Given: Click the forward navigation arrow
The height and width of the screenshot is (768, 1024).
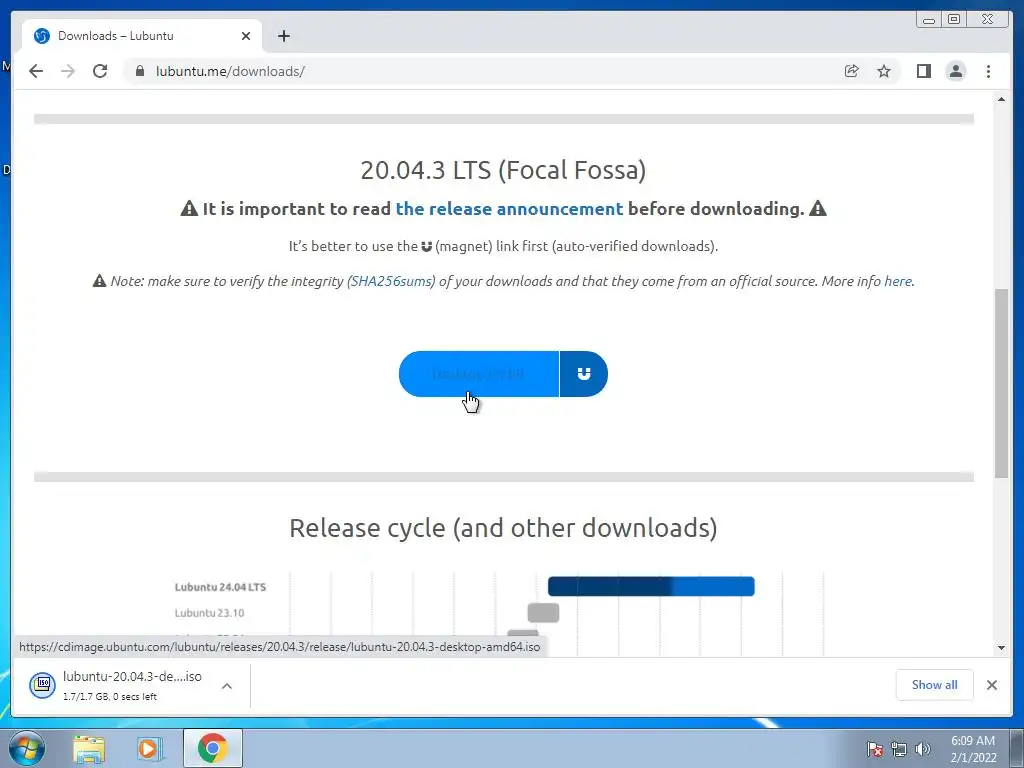Looking at the screenshot, I should [68, 71].
